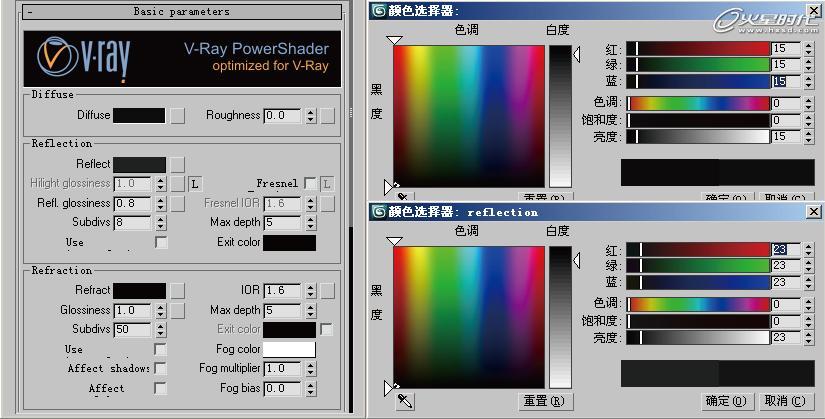Click the reflection Subdivs 8 input field
Viewport: 825px width, 419px height.
133,223
